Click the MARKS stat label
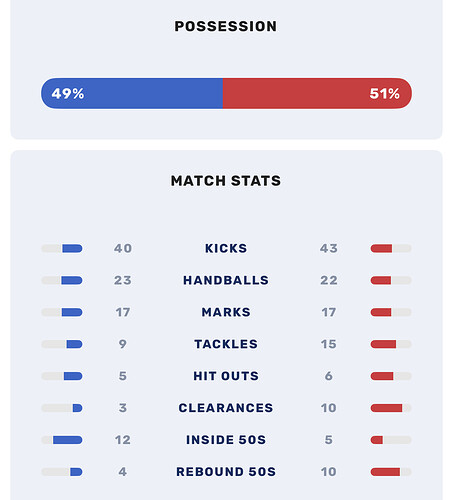Viewport: 452px width, 500px height. coord(226,312)
